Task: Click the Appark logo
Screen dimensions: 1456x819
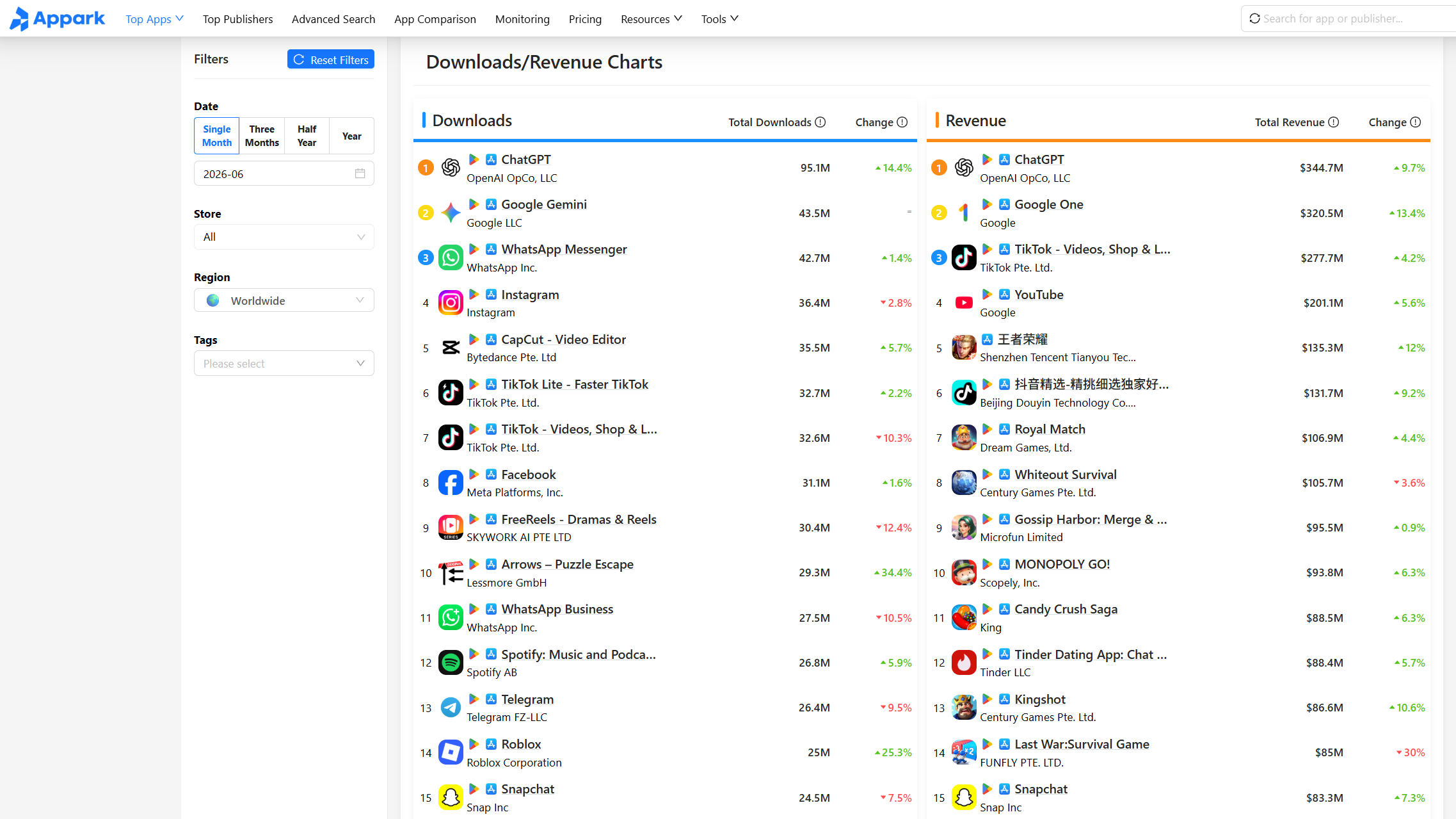Action: 57,19
